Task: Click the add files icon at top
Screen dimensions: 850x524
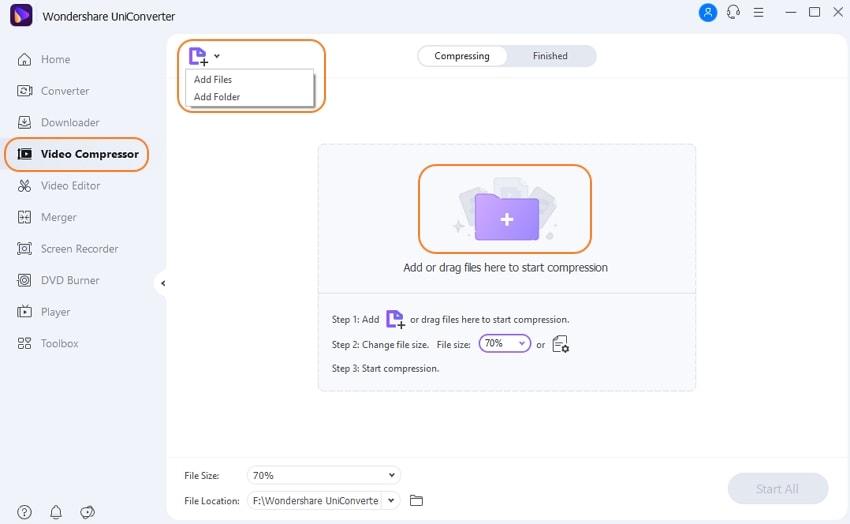Action: click(x=198, y=56)
